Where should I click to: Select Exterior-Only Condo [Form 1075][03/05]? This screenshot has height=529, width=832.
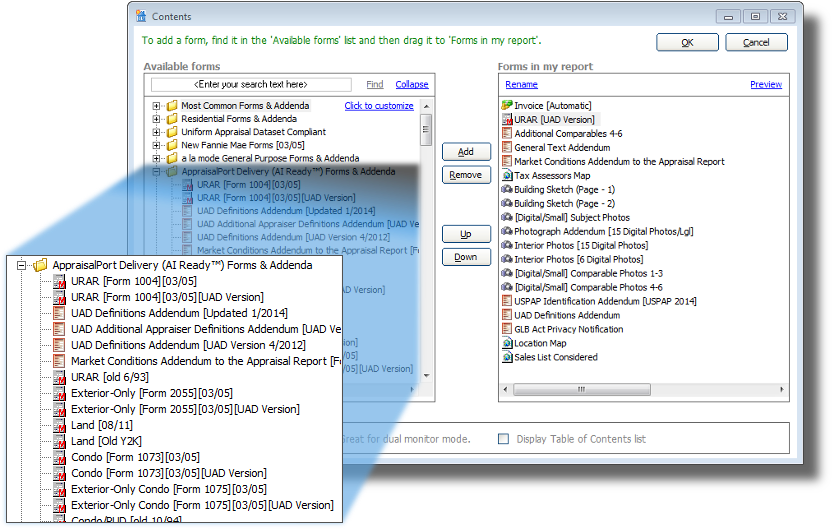point(169,489)
